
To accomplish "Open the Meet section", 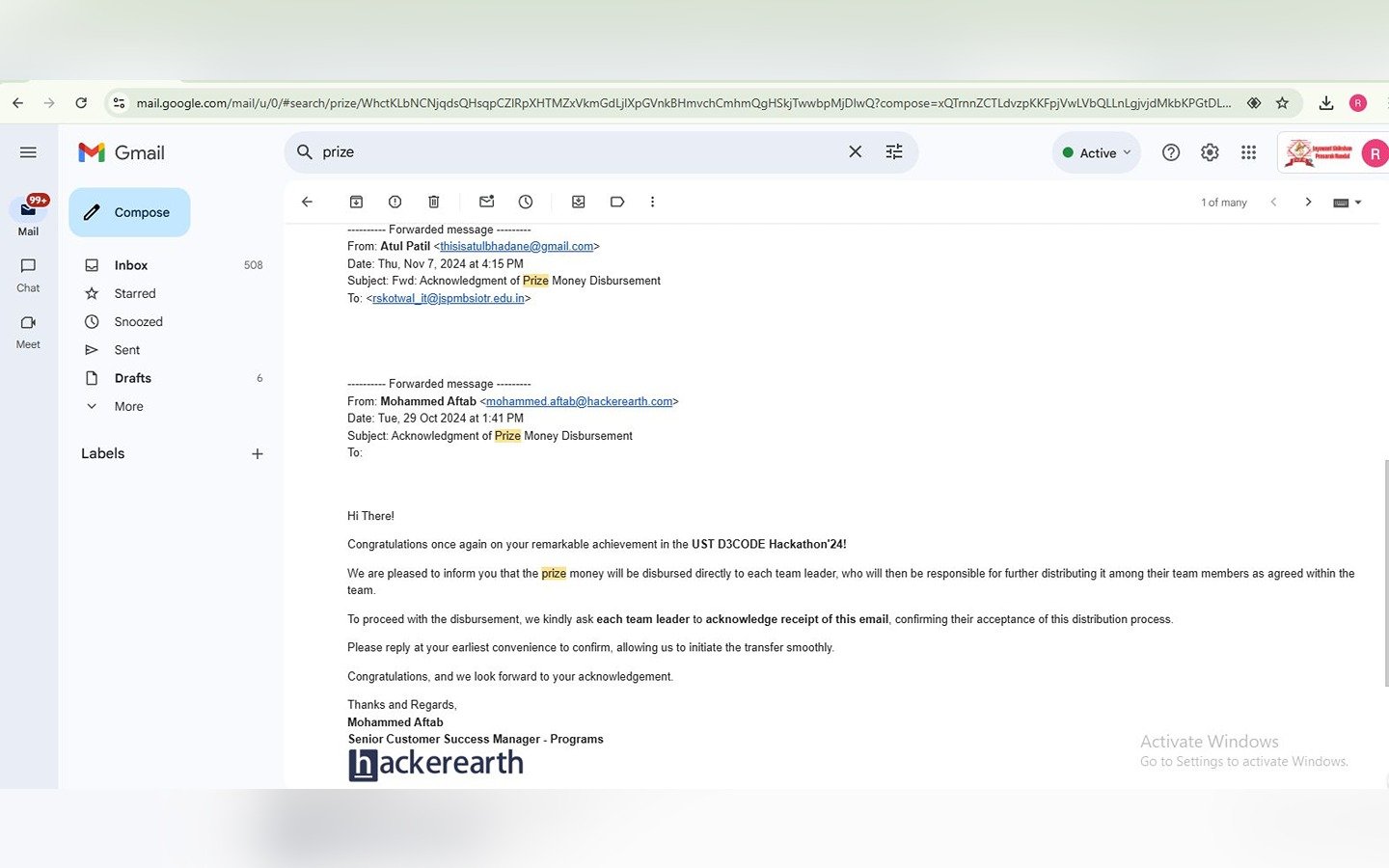I will click(28, 332).
